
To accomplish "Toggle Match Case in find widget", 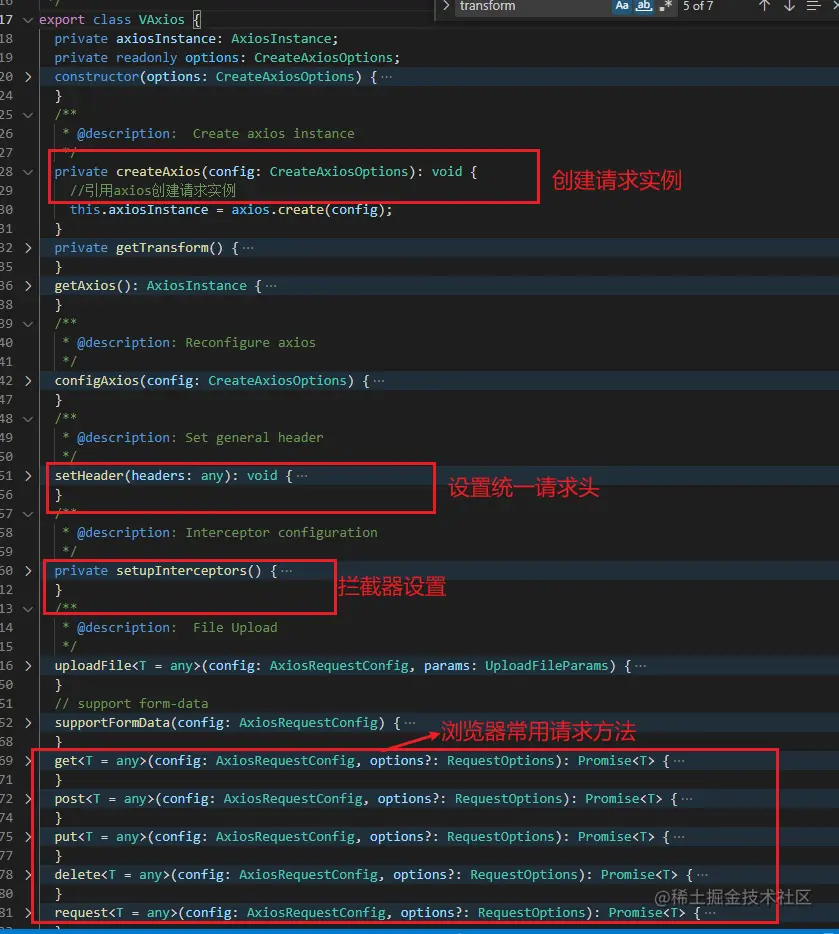I will tap(622, 6).
